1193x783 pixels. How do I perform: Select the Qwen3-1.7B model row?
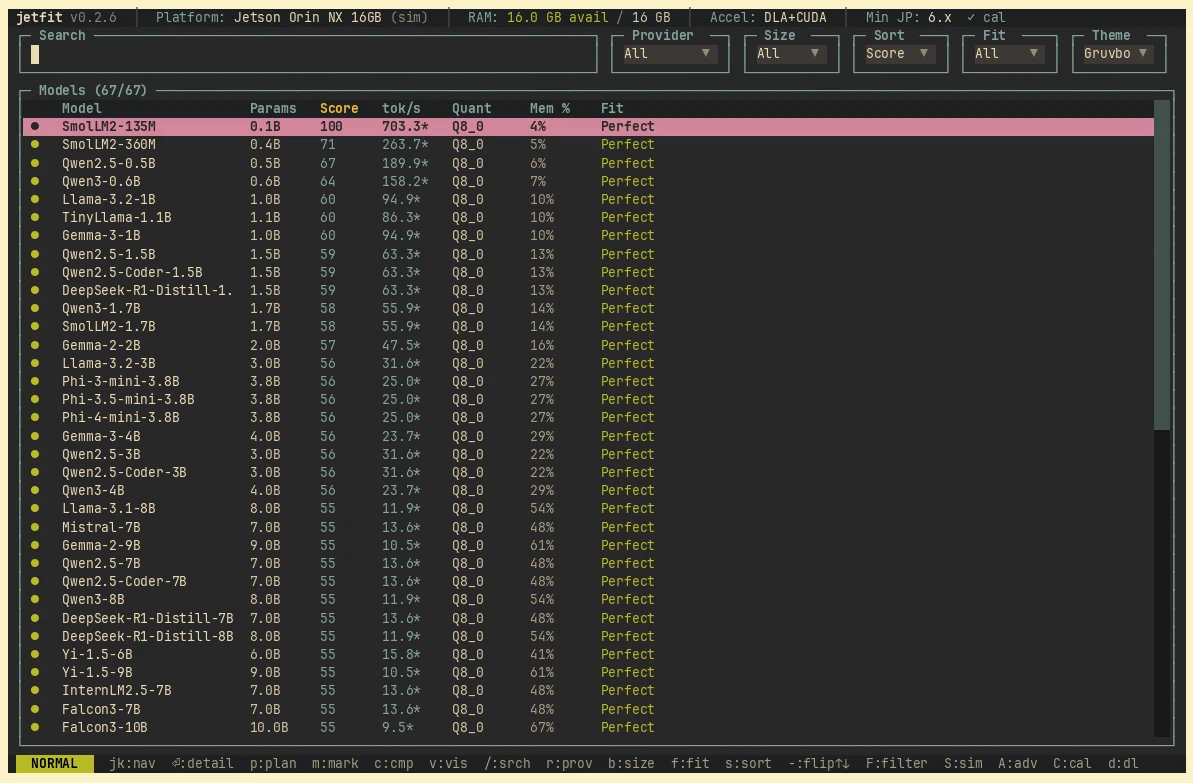588,308
